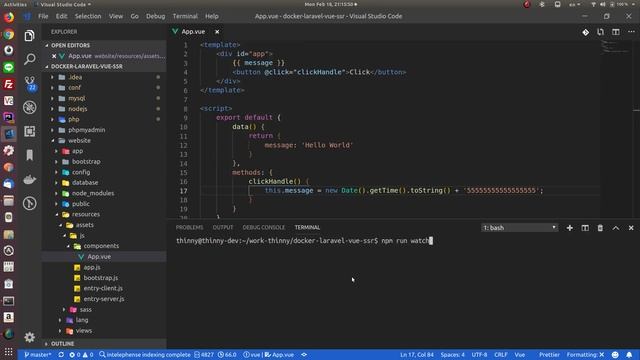Collapse the website folder
Image resolution: width=640 pixels, height=360 pixels.
[79, 140]
